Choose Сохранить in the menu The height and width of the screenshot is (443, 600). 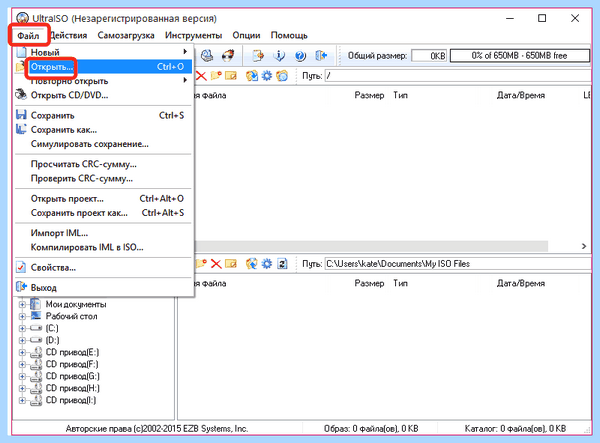pyautogui.click(x=103, y=115)
